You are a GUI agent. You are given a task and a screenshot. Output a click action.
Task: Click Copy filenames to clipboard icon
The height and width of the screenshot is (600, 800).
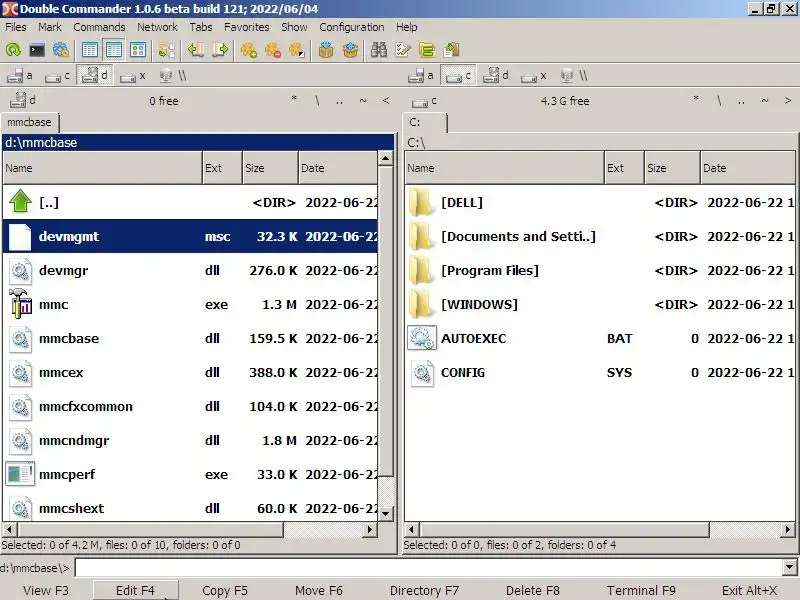[452, 50]
